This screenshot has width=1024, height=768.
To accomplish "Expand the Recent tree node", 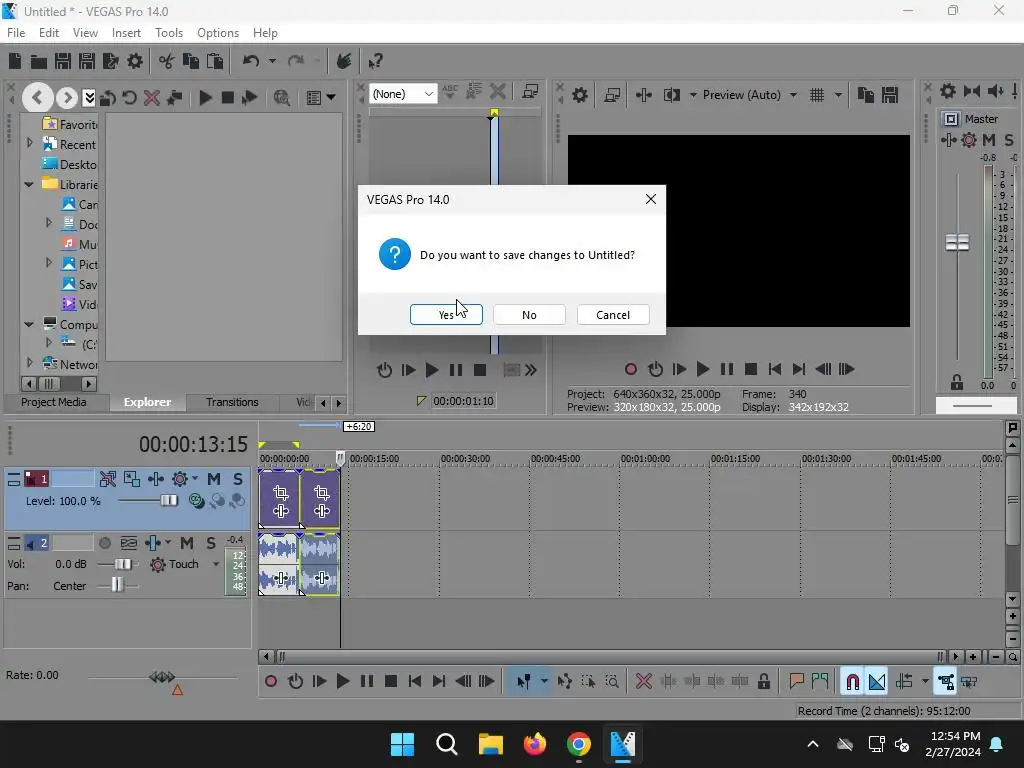I will (29, 142).
